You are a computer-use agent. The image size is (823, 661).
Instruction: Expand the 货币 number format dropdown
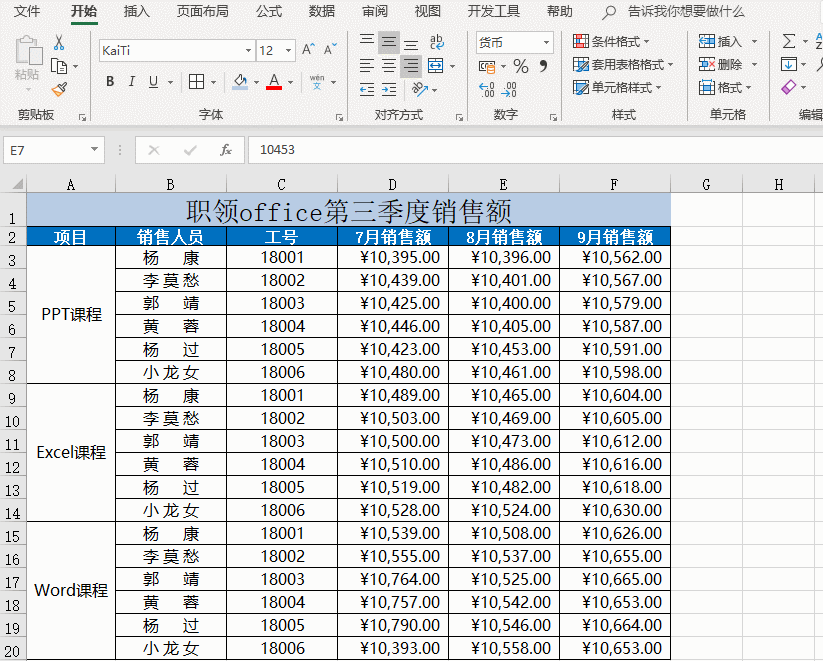coord(546,43)
